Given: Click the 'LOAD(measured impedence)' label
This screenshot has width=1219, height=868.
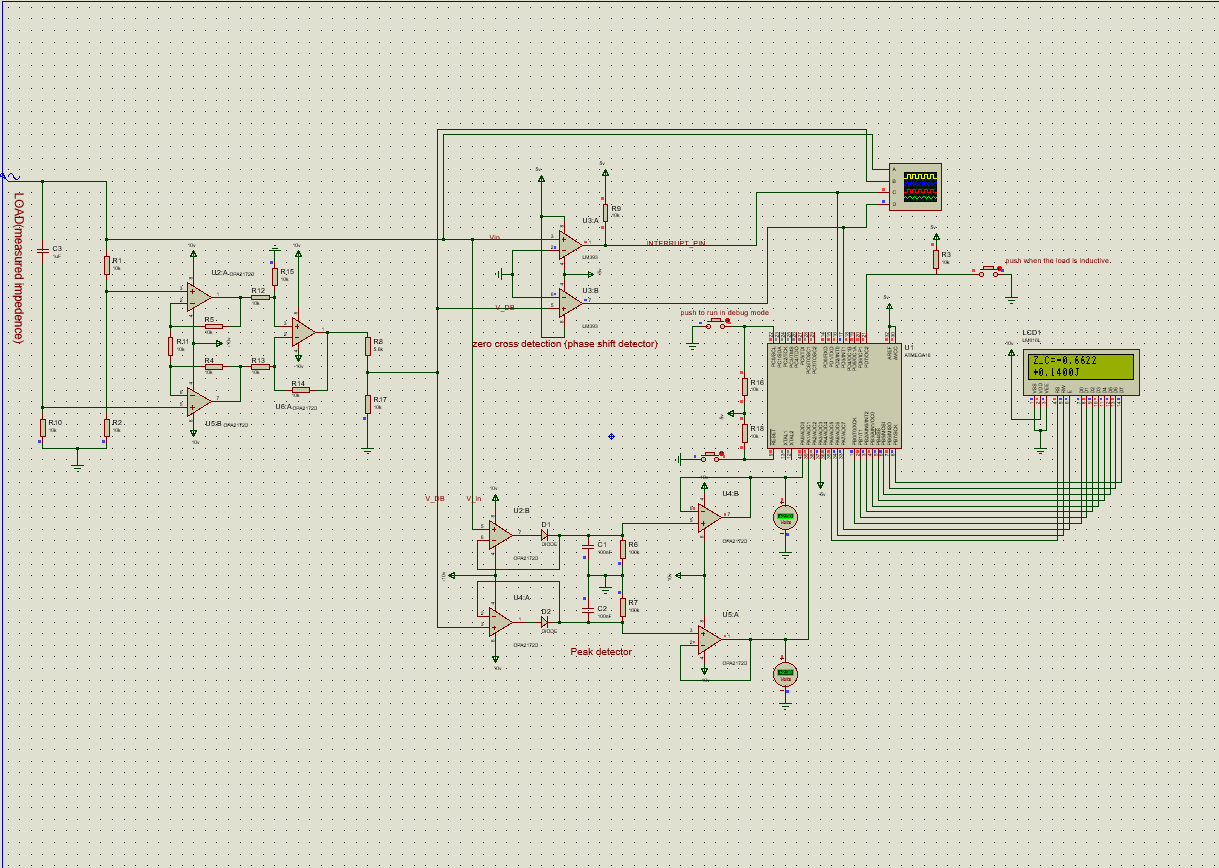Looking at the screenshot, I should (19, 268).
